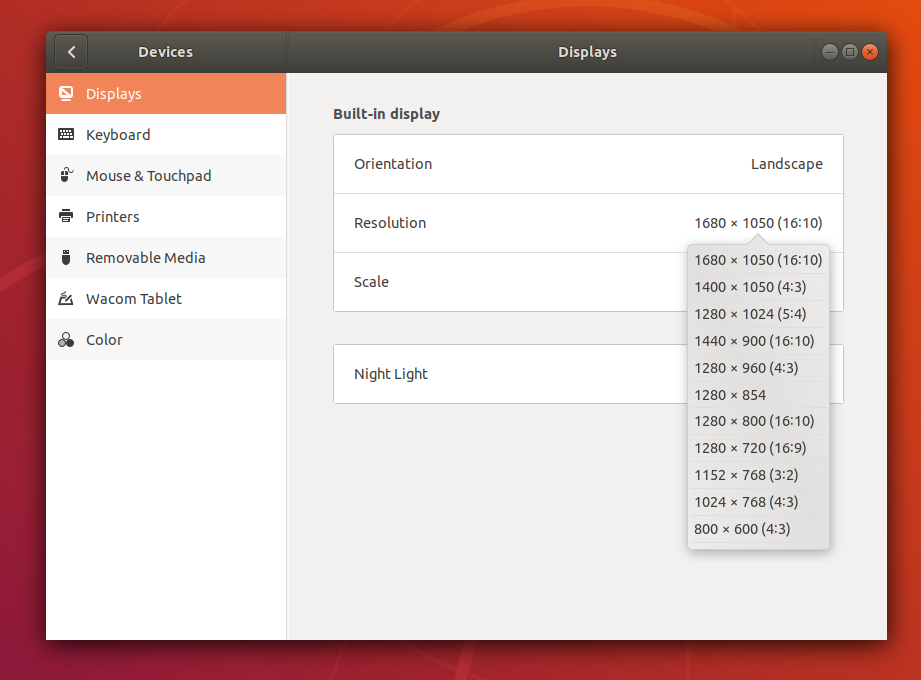Open the Displays sidebar entry
Image resolution: width=921 pixels, height=680 pixels.
(x=166, y=93)
